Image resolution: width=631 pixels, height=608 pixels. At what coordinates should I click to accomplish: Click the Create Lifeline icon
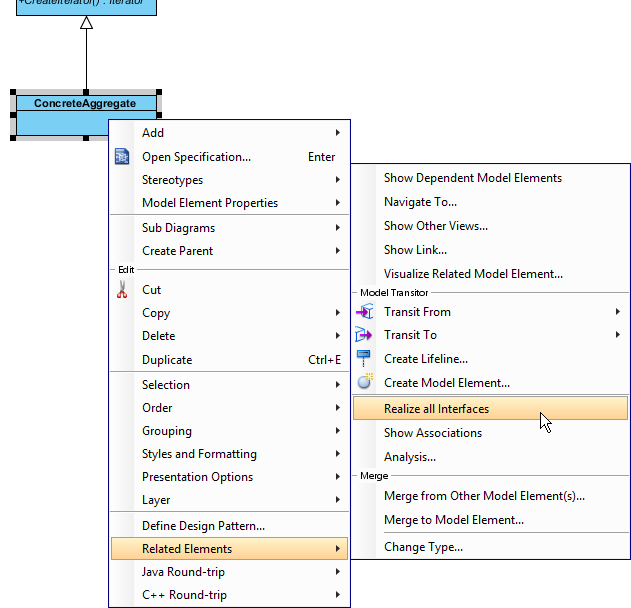pos(363,358)
